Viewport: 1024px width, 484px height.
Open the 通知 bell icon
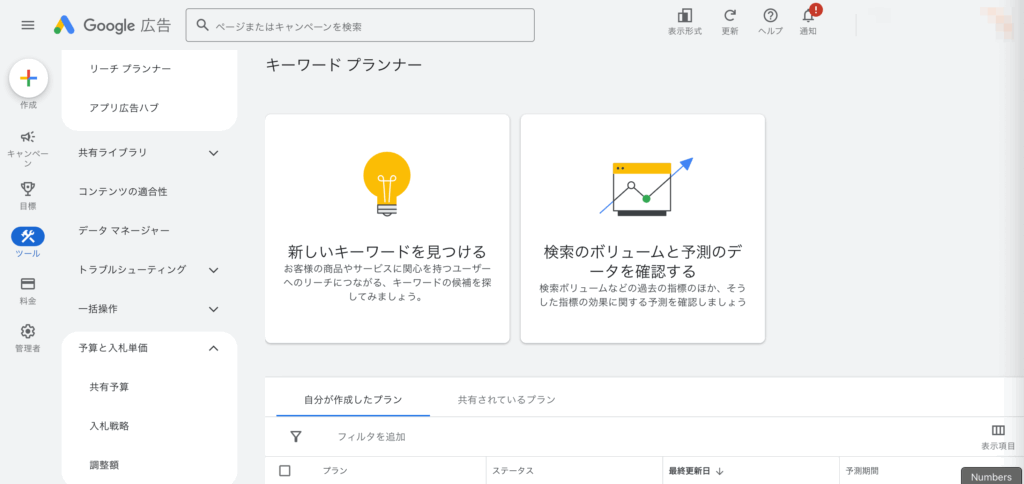point(808,16)
